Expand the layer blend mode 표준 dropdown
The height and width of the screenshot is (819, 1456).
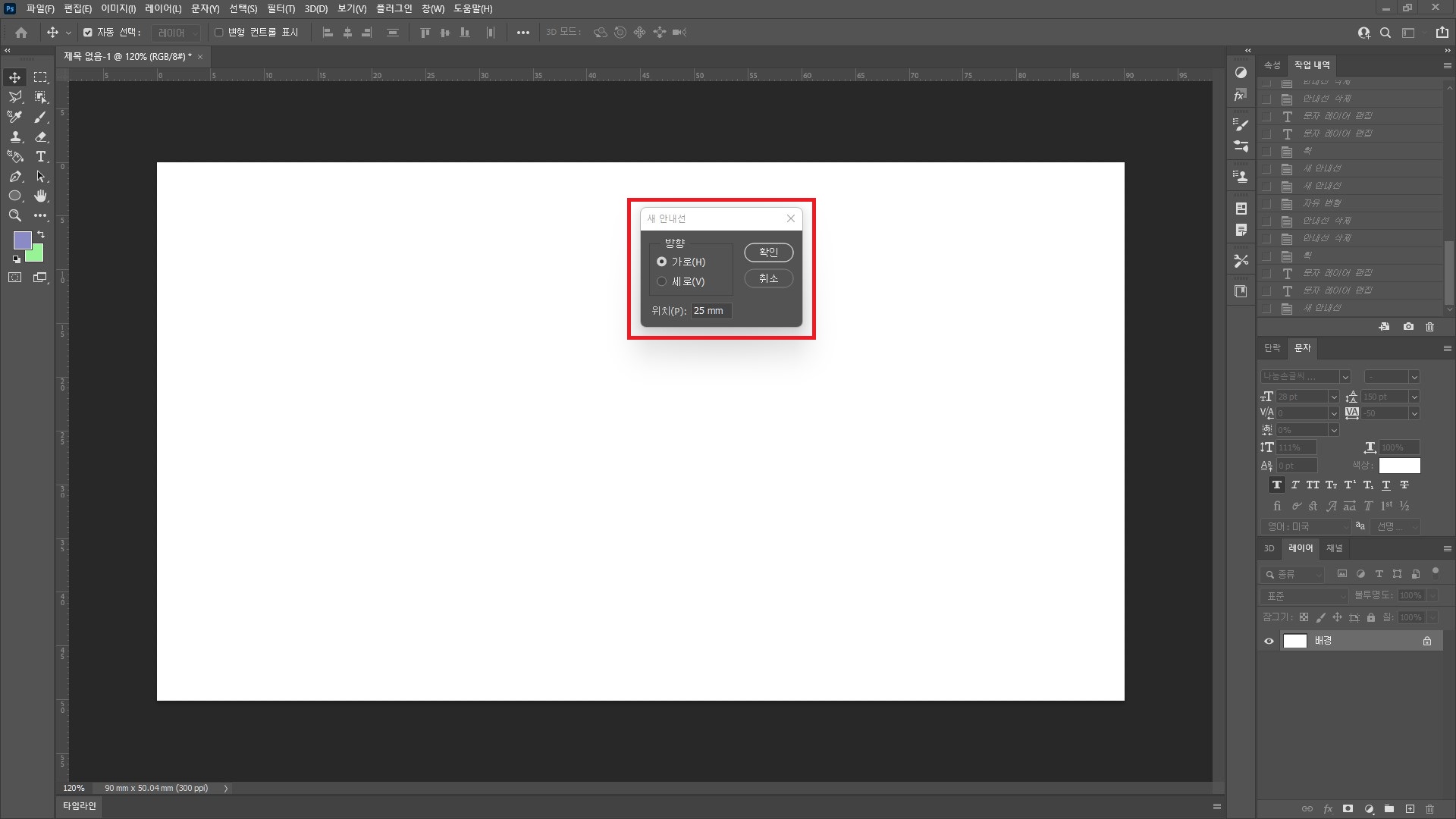[1304, 596]
